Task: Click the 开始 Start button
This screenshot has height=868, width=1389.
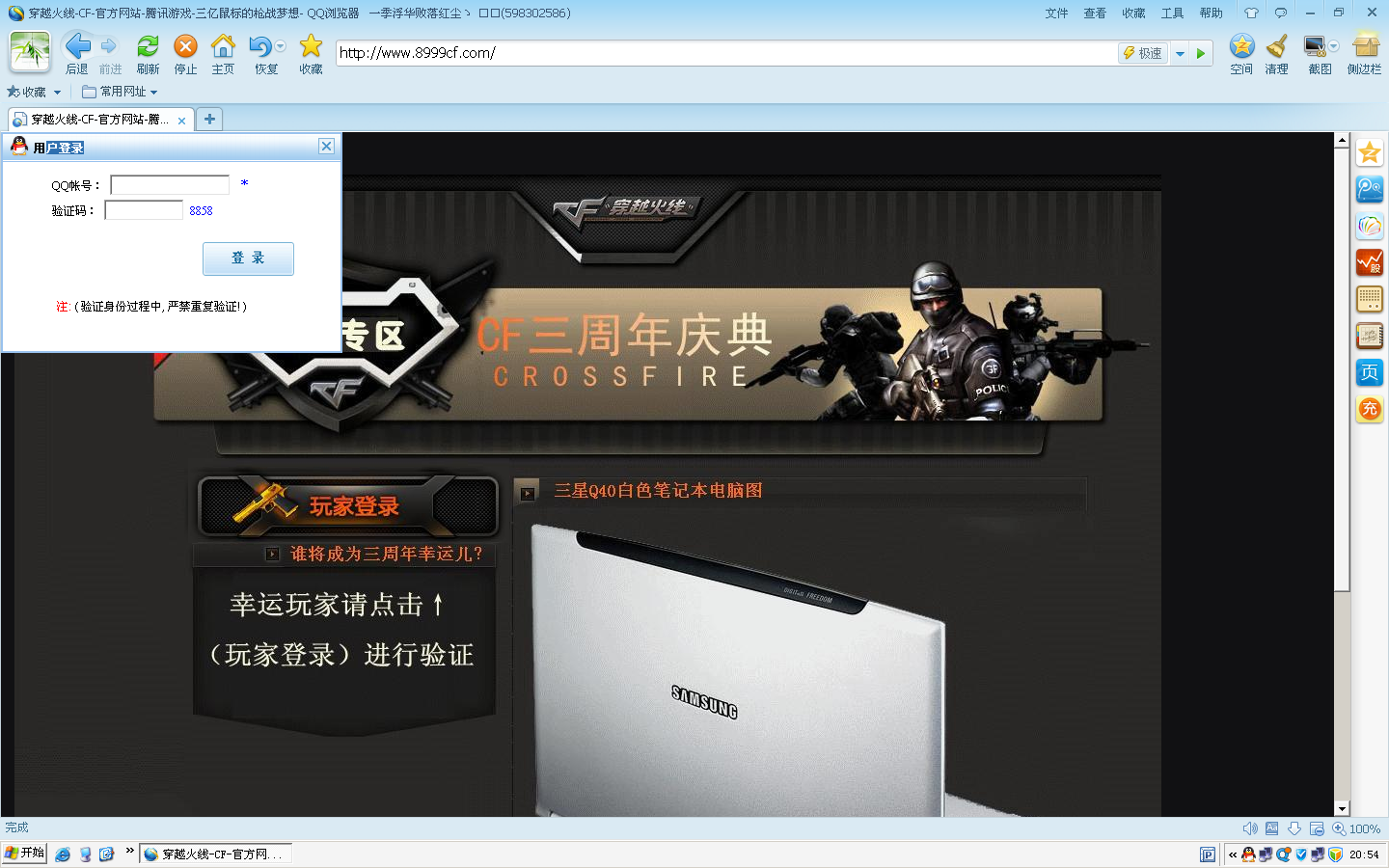Action: pyautogui.click(x=24, y=854)
